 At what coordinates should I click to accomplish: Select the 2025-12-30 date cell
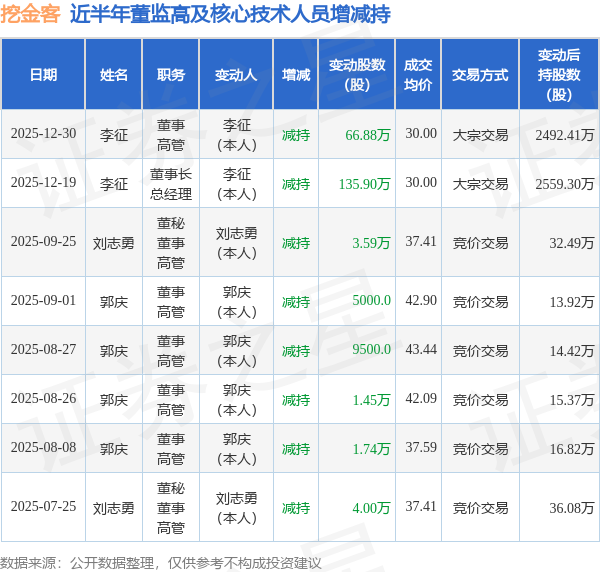(x=42, y=134)
